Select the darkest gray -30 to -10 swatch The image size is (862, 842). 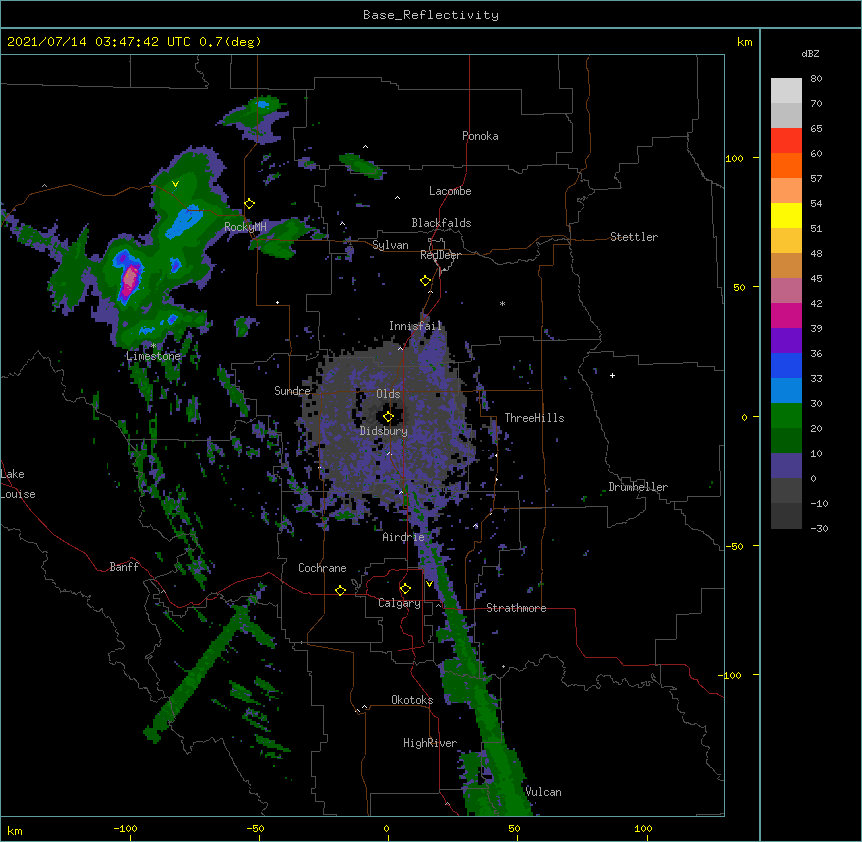click(x=786, y=516)
